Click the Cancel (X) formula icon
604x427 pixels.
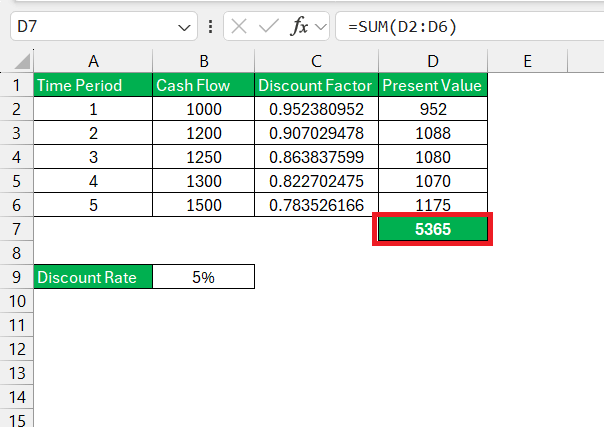(x=239, y=27)
